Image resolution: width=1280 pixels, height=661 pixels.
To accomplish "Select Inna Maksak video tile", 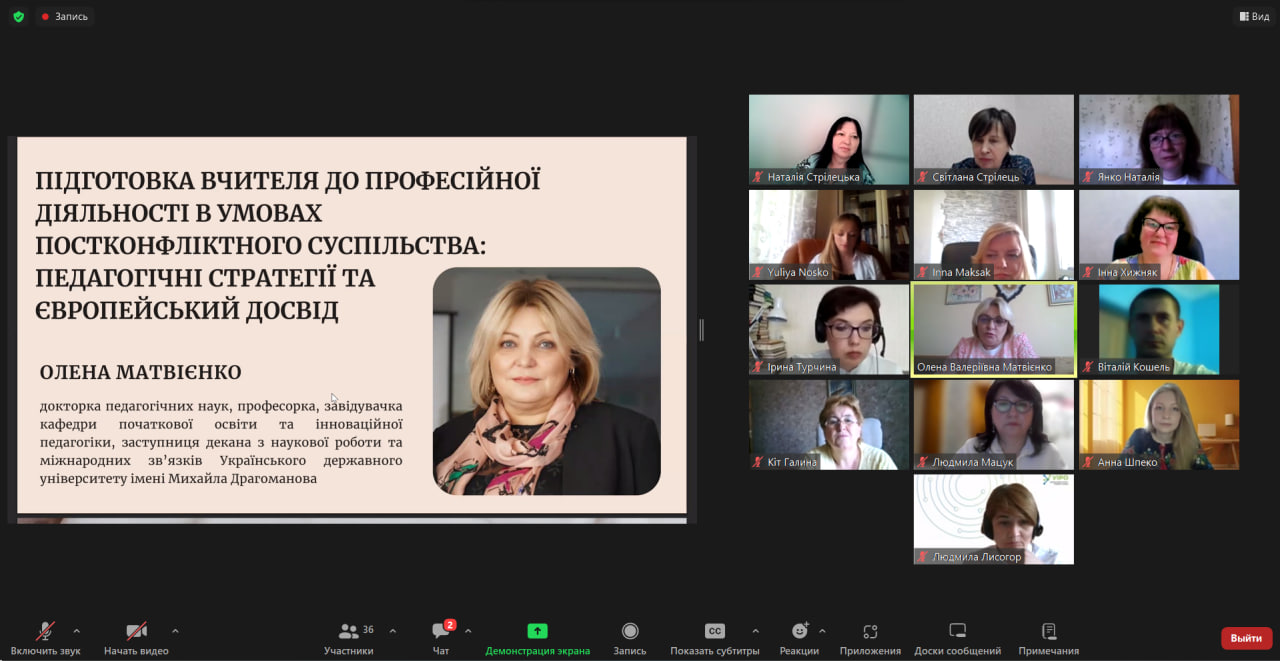I will click(994, 235).
